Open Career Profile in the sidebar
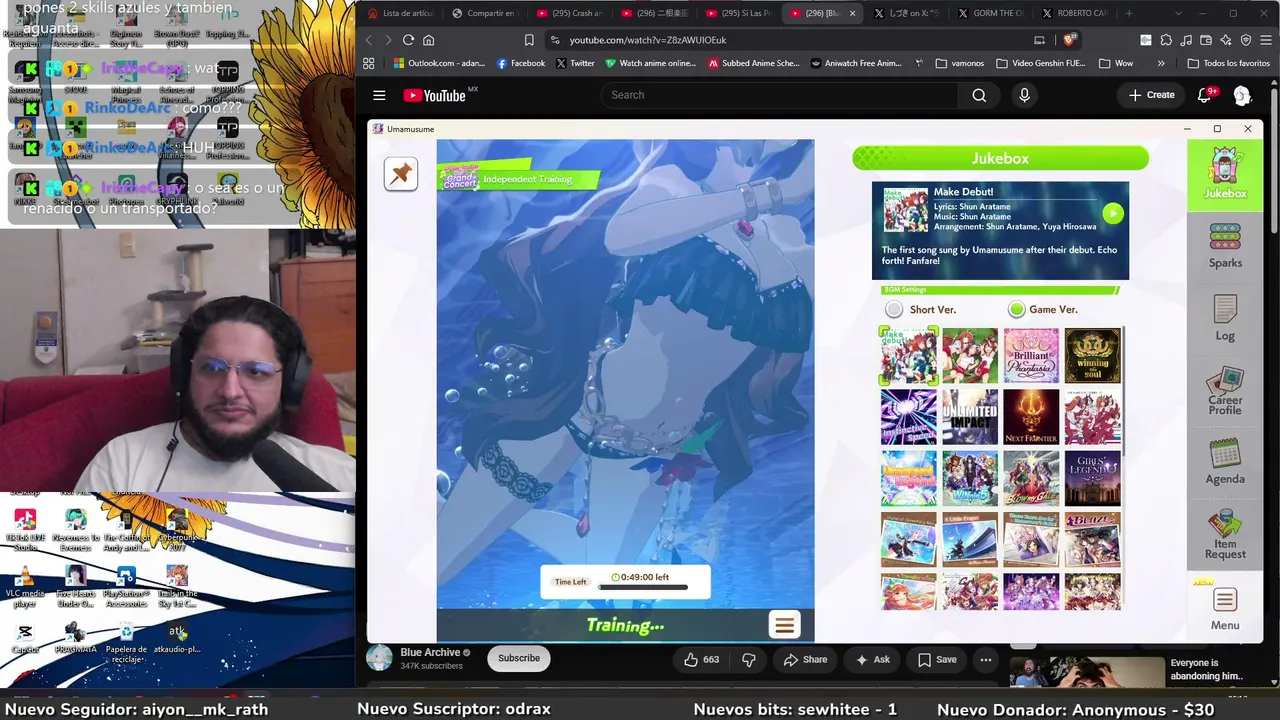This screenshot has width=1280, height=720. pos(1225,392)
